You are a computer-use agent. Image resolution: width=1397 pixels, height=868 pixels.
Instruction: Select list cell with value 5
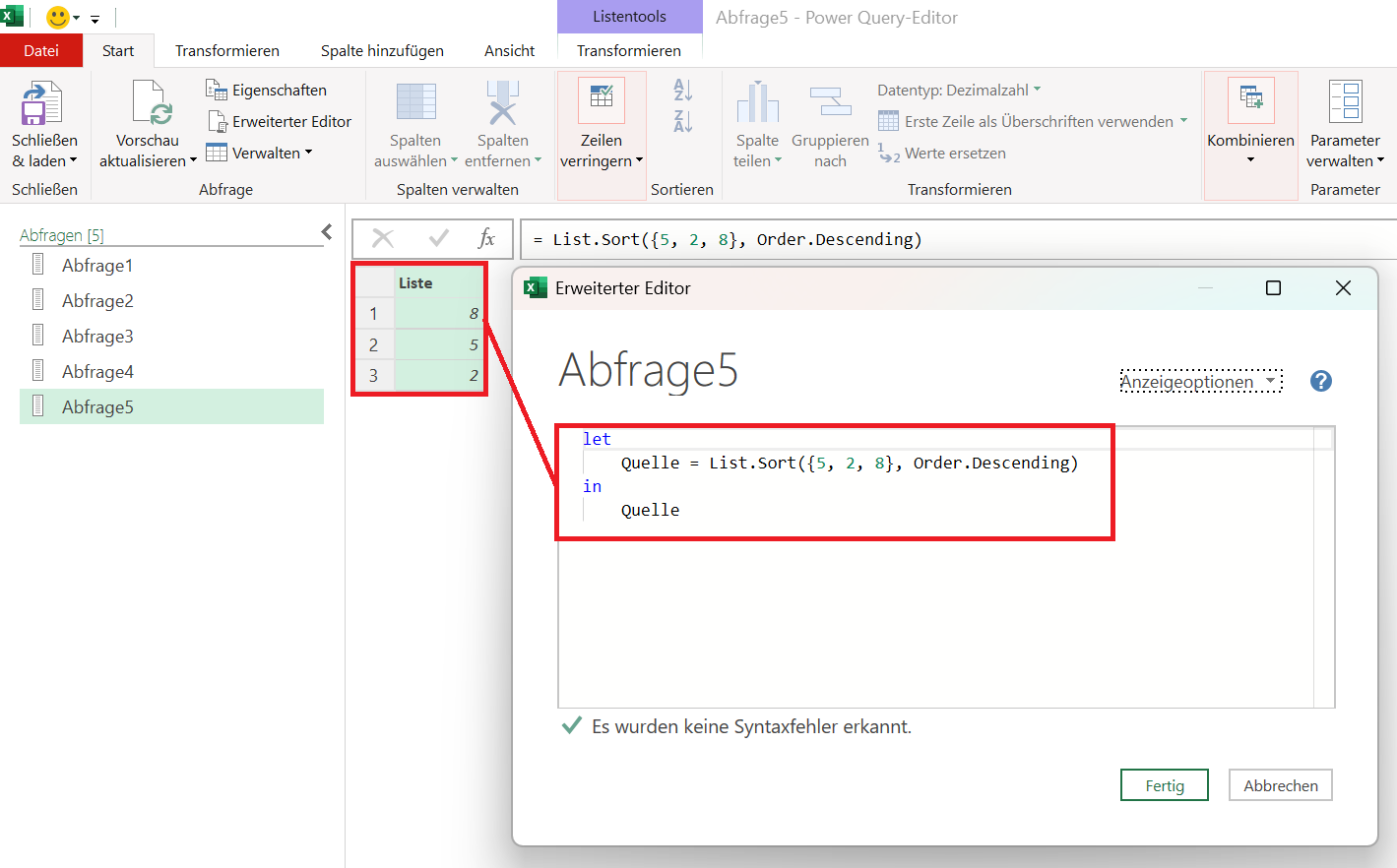tap(439, 344)
